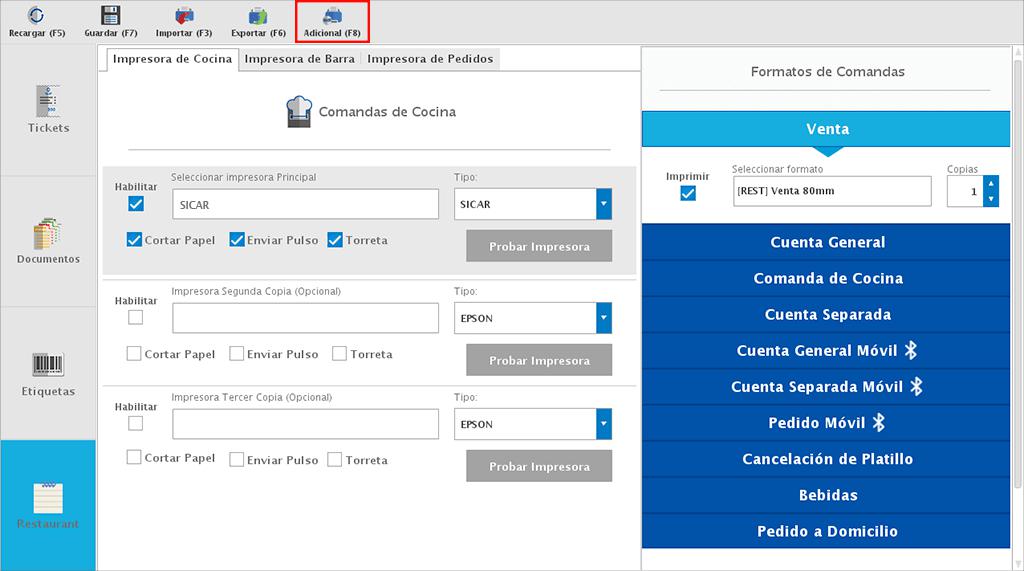
Task: Toggle the Imprimir checkbox under Venta
Action: coord(688,193)
